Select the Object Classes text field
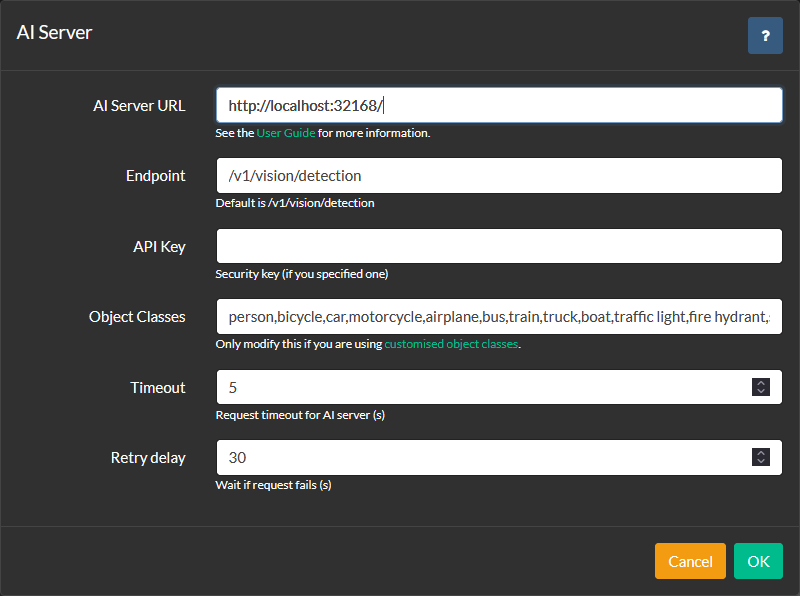 coord(499,316)
